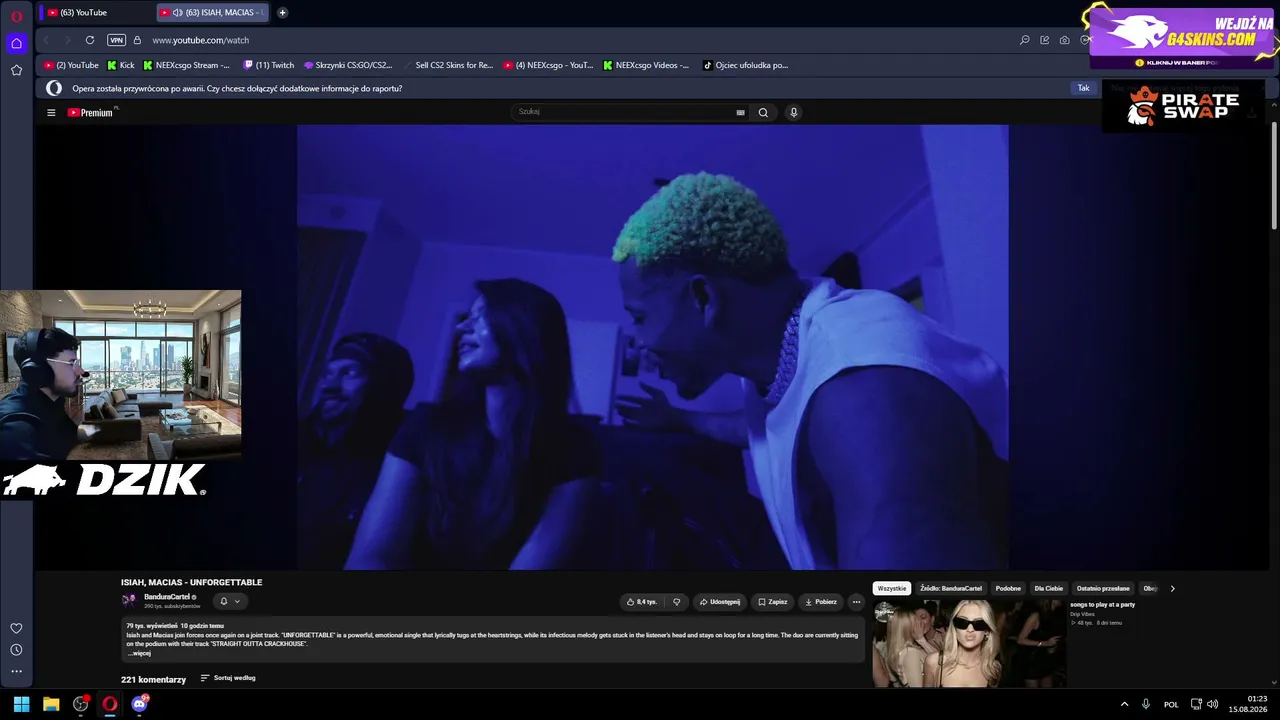This screenshot has height=720, width=1280.
Task: Open the on-screen keyboard in search box
Action: click(x=740, y=112)
